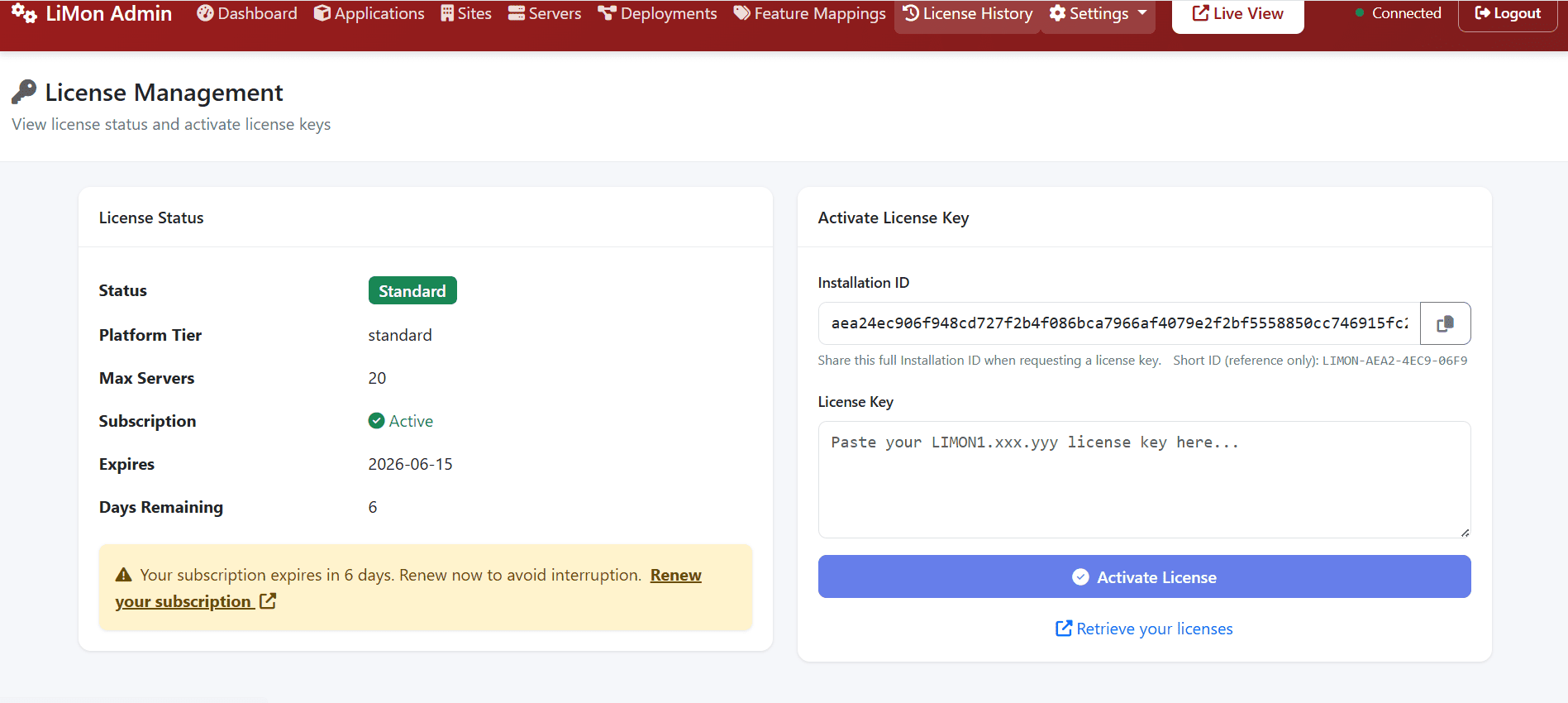Follow the Renew your subscription link
The image size is (1568, 703).
click(183, 601)
